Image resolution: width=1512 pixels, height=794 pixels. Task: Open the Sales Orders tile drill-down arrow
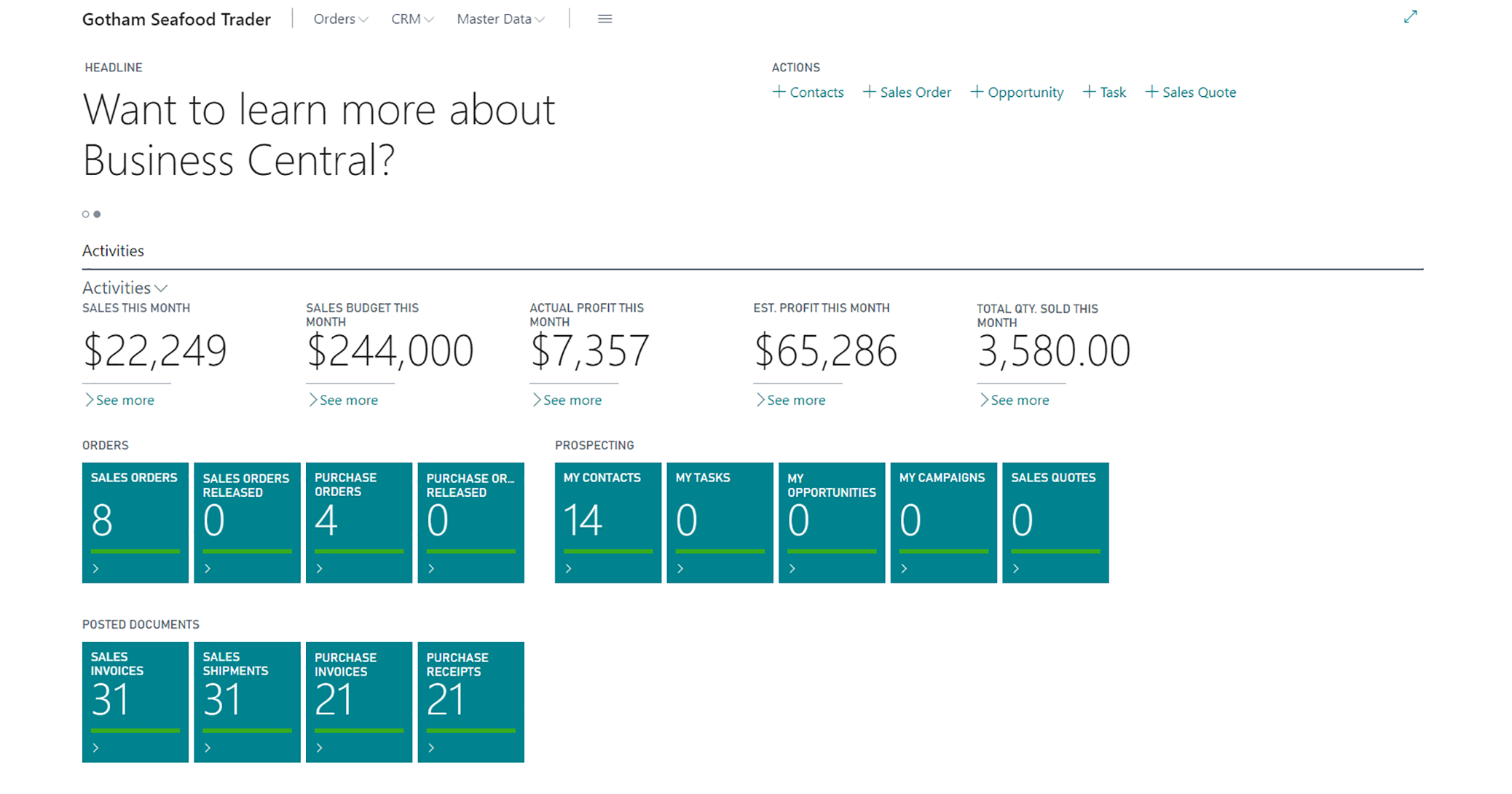tap(95, 569)
